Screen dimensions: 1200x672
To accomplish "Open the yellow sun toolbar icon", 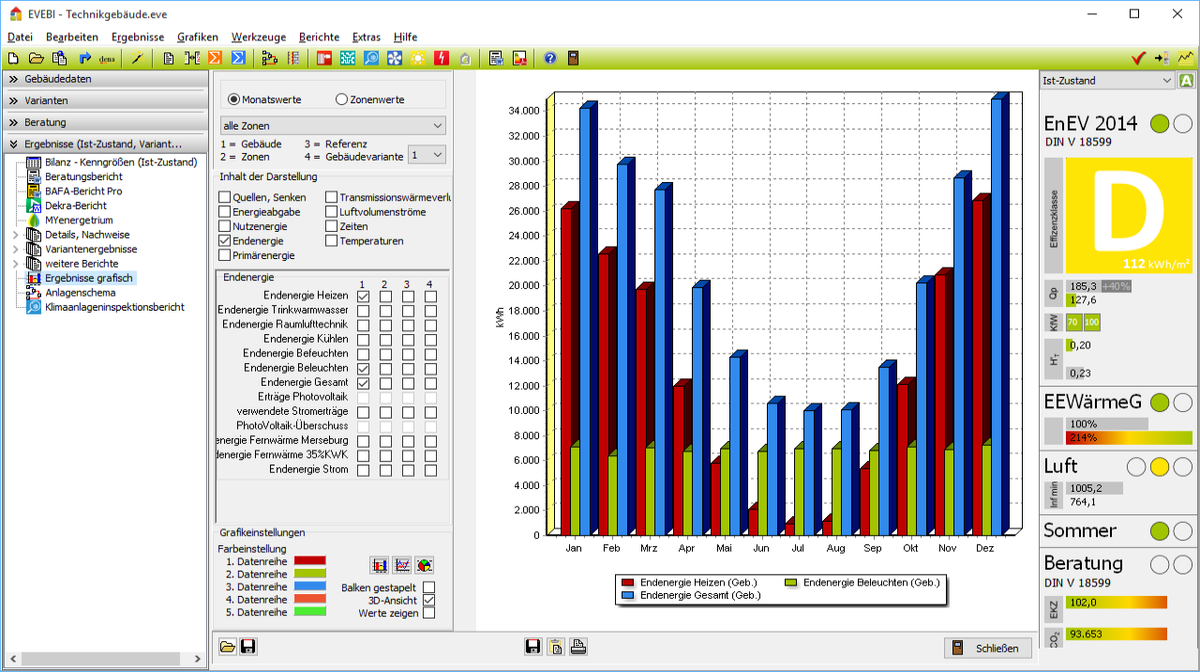I will pos(417,58).
